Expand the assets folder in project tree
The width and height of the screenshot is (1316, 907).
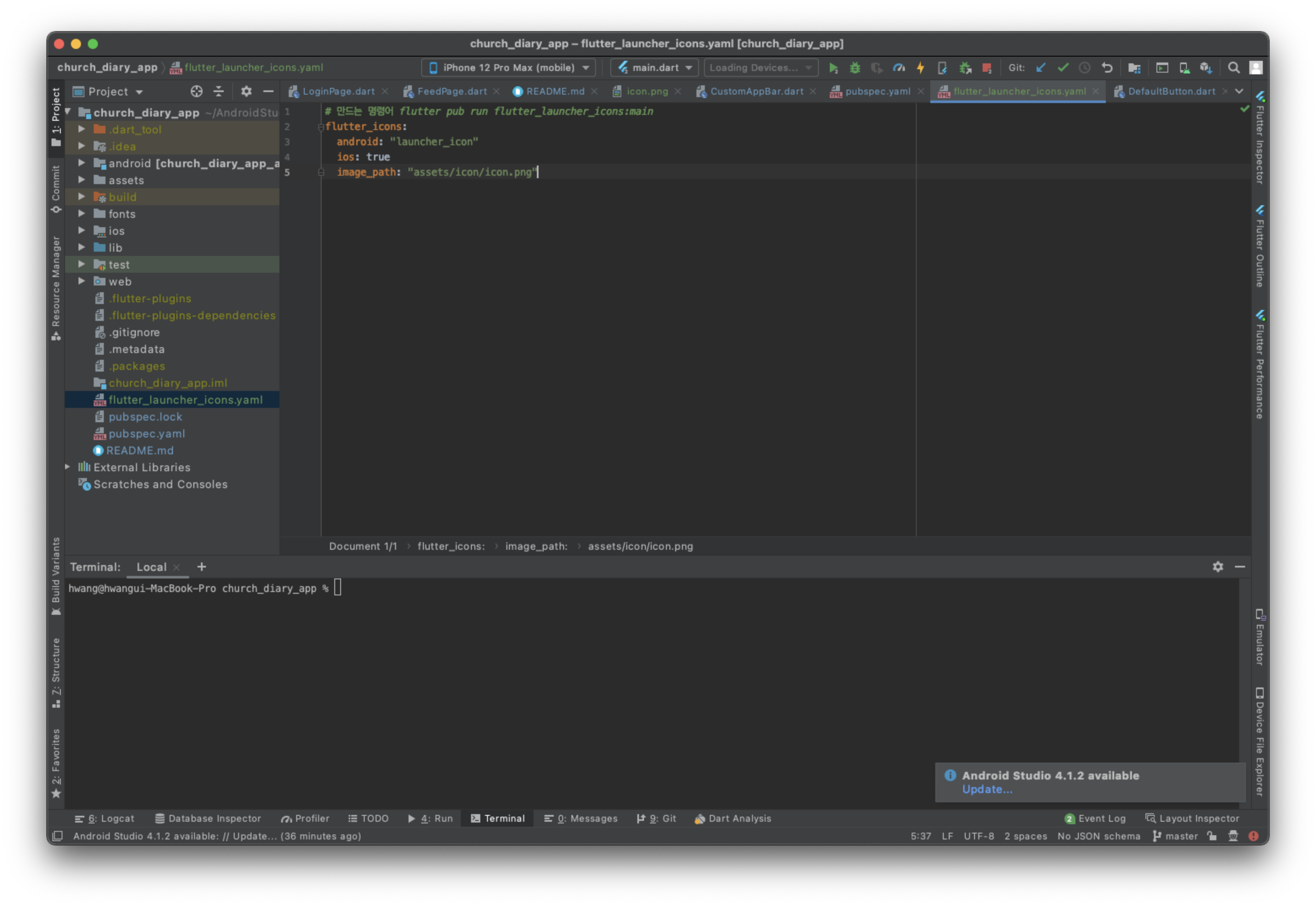click(82, 180)
